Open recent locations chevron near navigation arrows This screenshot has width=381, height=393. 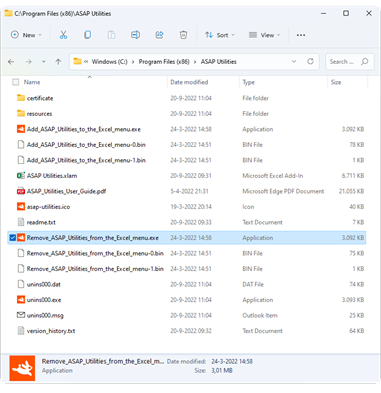pyautogui.click(x=44, y=62)
